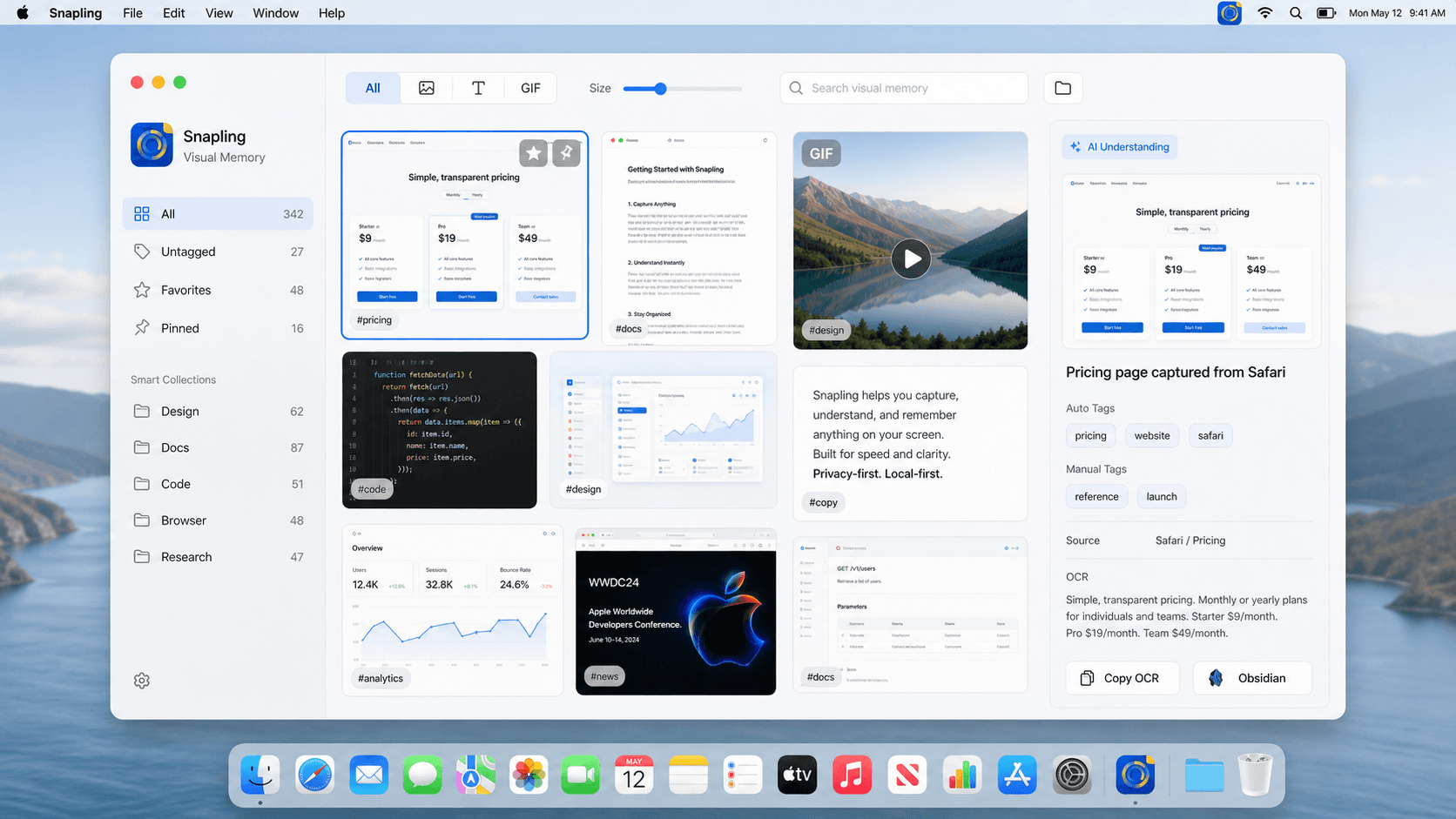Open the GET /v1/users docs capture
The width and height of the screenshot is (1456, 819).
[x=910, y=615]
